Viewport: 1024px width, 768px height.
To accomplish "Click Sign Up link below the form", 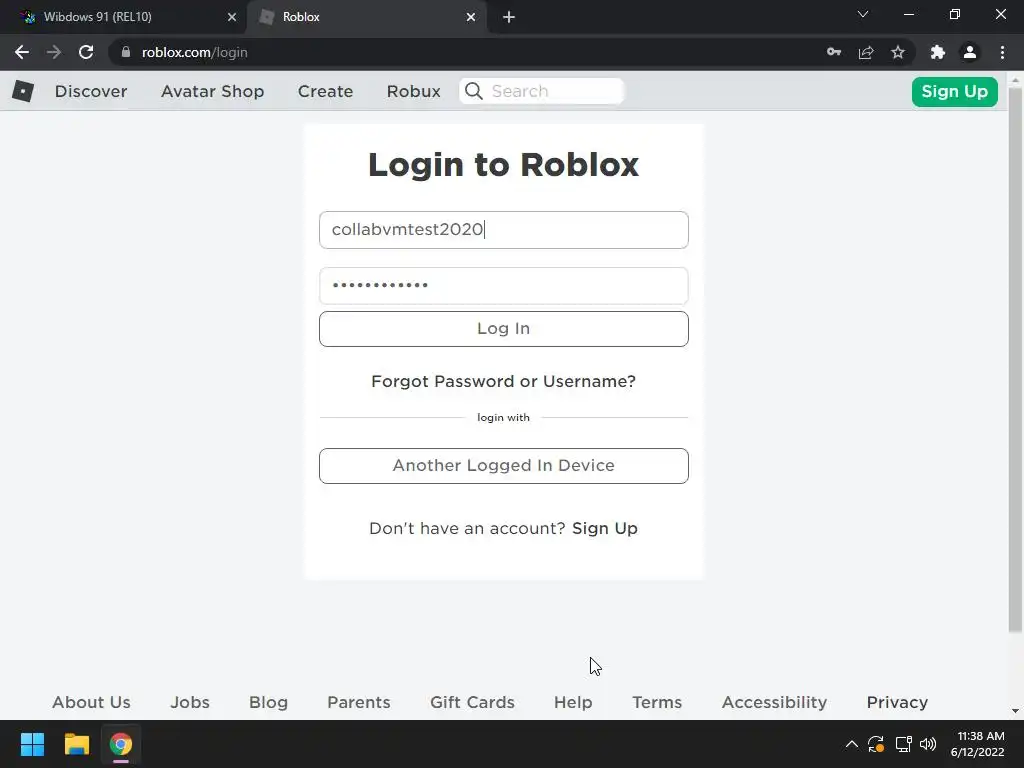I will (605, 528).
